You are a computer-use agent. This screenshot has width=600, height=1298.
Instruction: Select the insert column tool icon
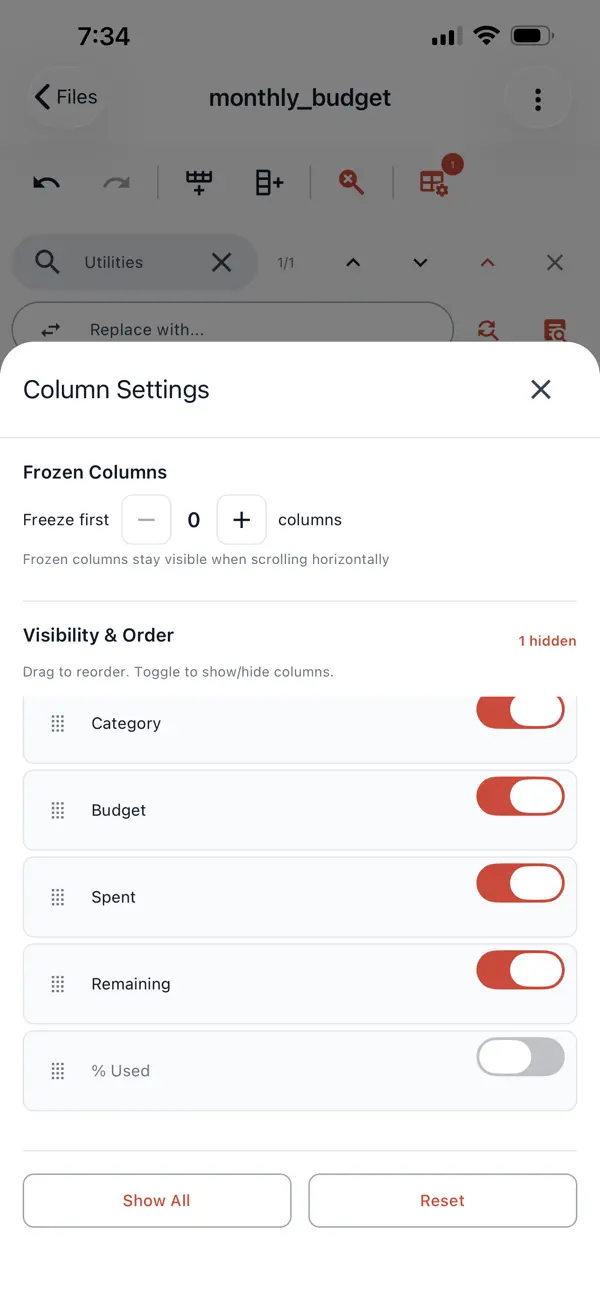click(x=267, y=182)
